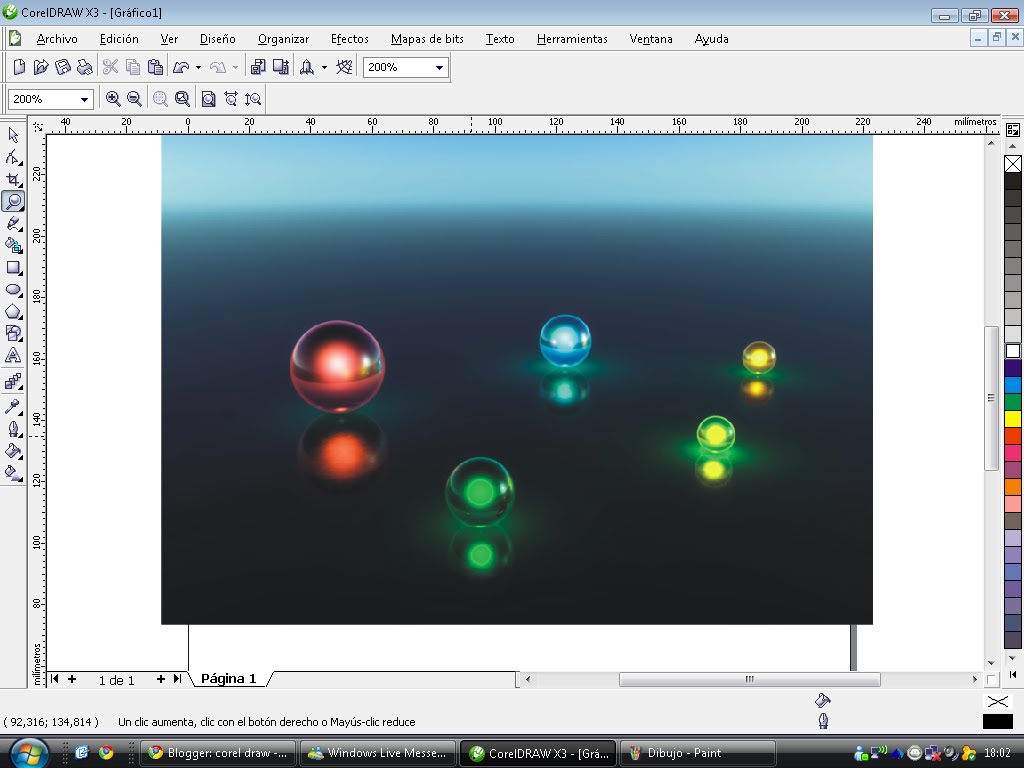Image resolution: width=1024 pixels, height=768 pixels.
Task: Switch to the Página 1 tab
Action: [228, 678]
